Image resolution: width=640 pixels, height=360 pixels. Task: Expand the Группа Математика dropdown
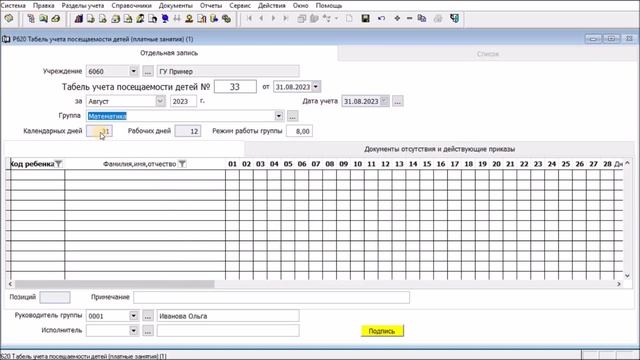click(278, 116)
